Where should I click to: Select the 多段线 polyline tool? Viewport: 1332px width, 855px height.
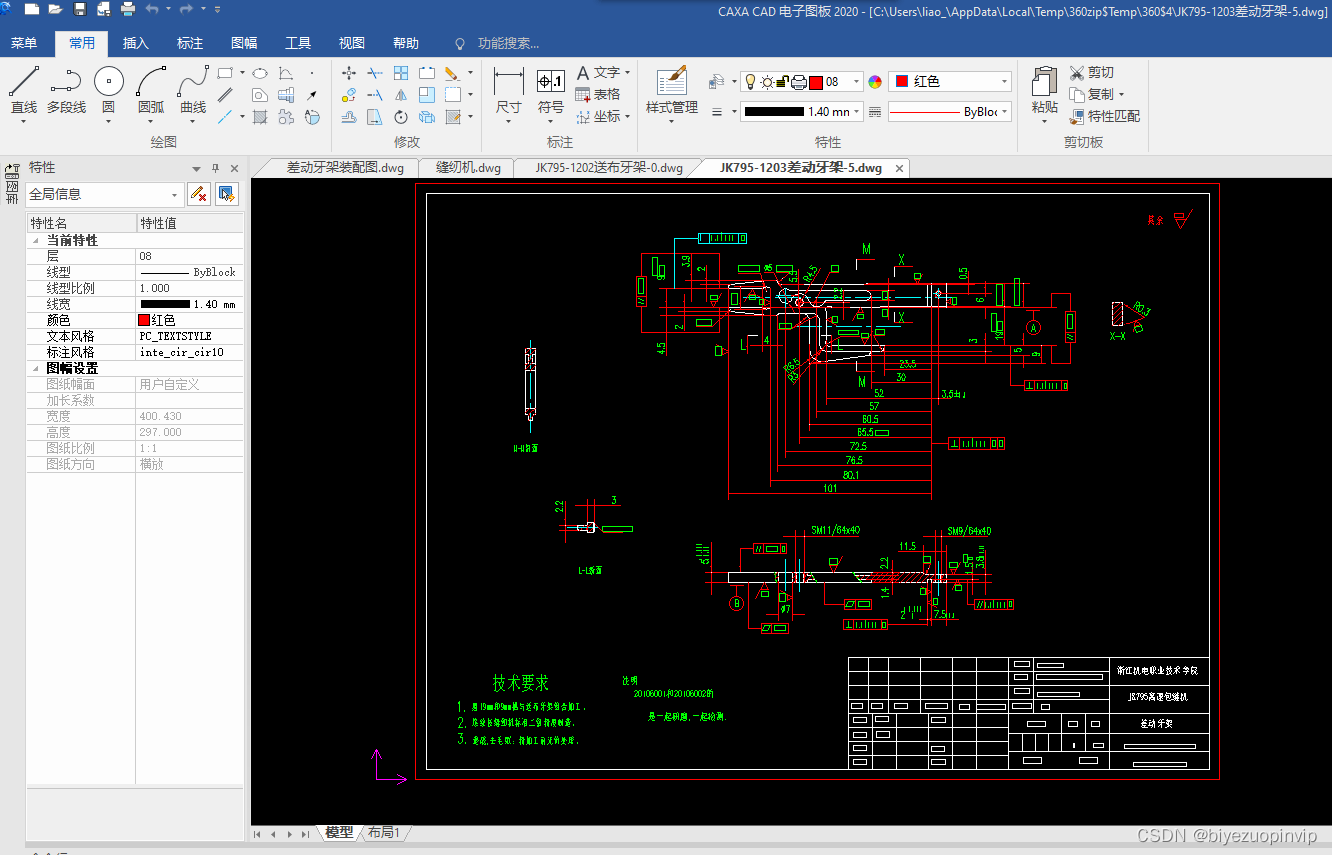tap(66, 91)
